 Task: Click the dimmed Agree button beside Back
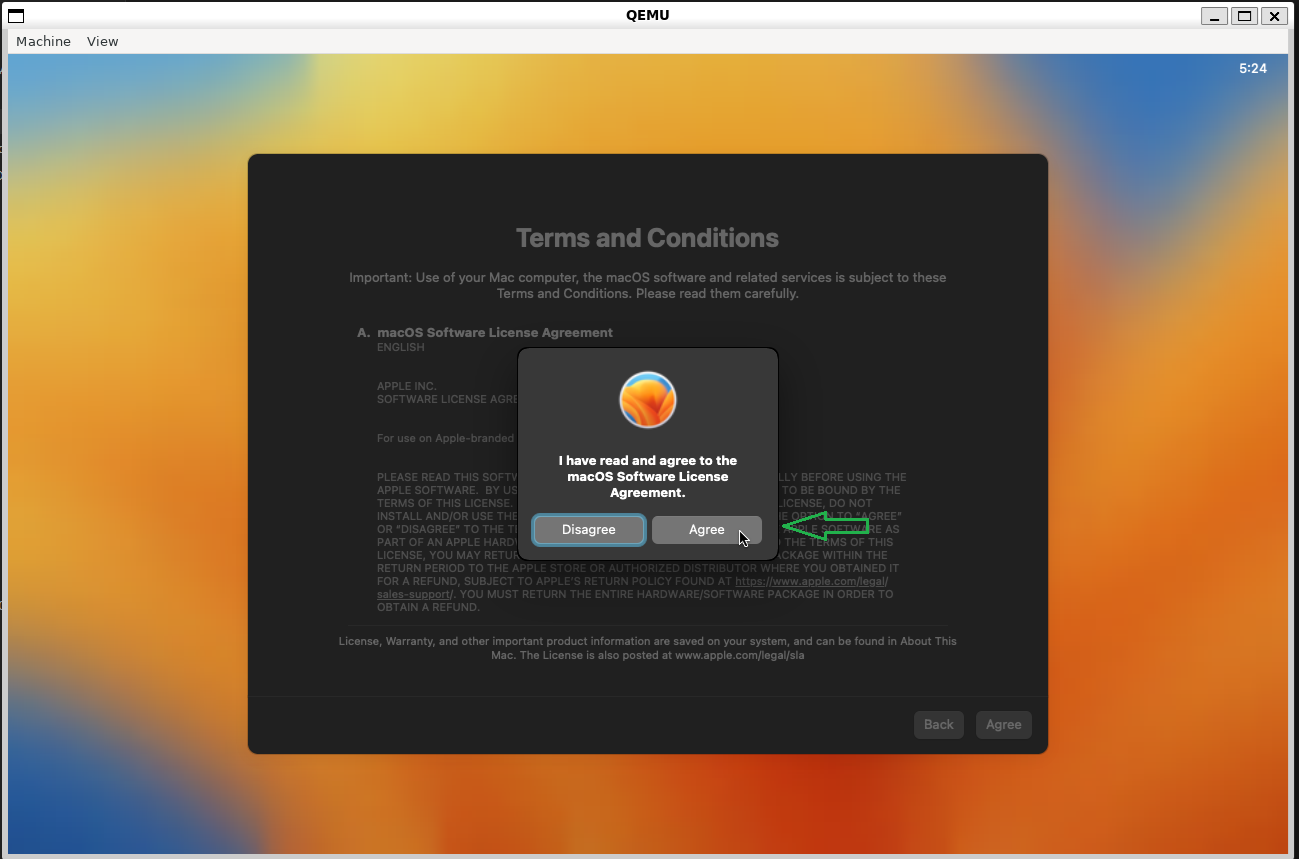click(1003, 725)
